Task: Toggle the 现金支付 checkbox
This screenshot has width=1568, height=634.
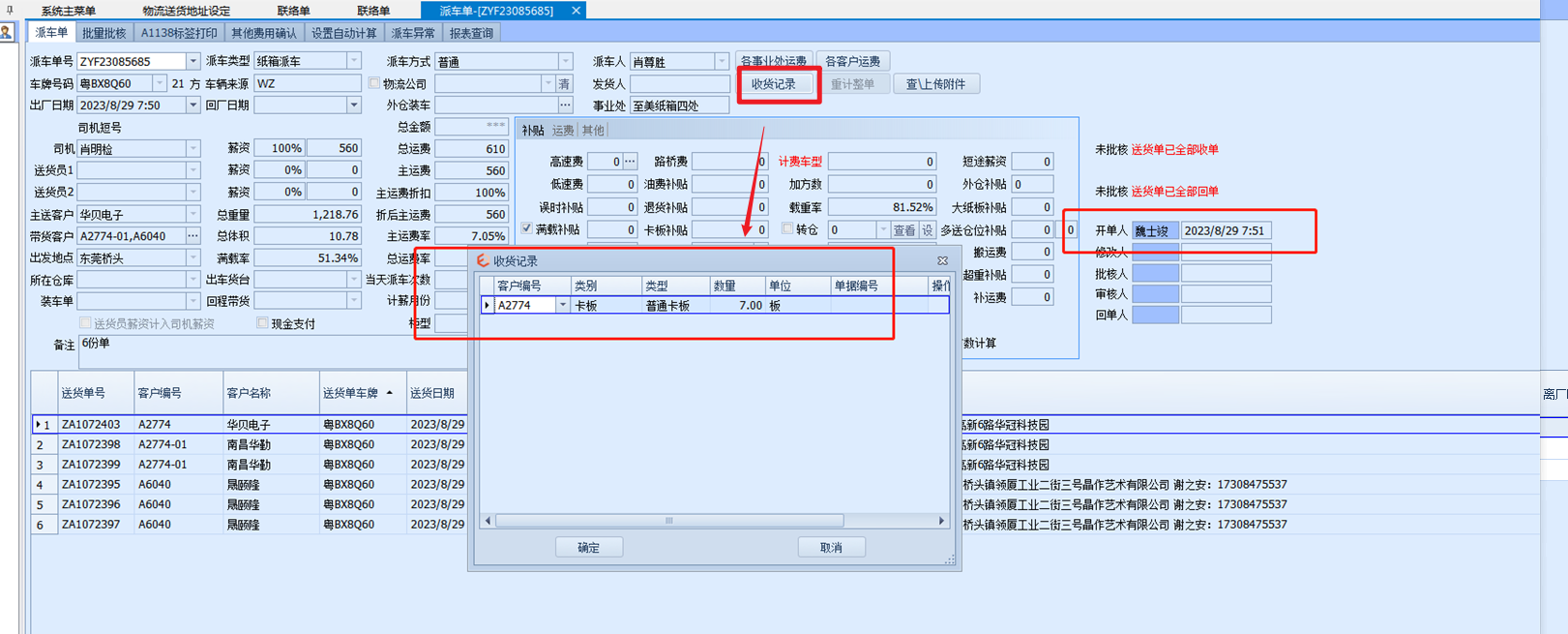Action: pyautogui.click(x=262, y=323)
